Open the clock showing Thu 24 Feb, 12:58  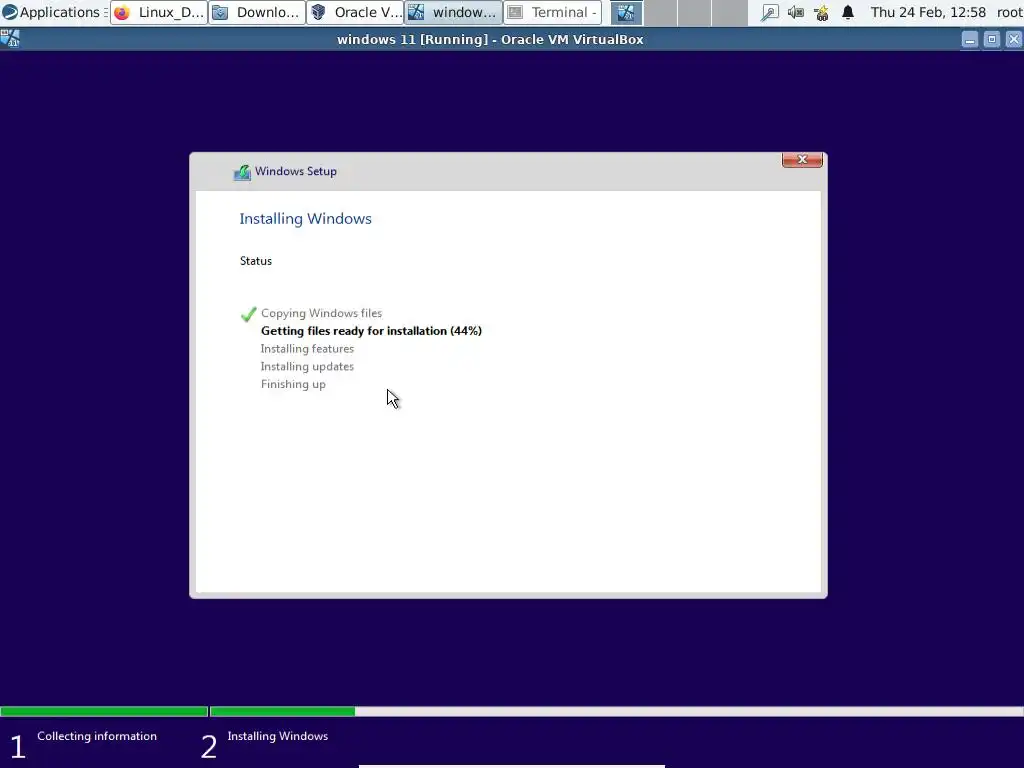coord(927,12)
